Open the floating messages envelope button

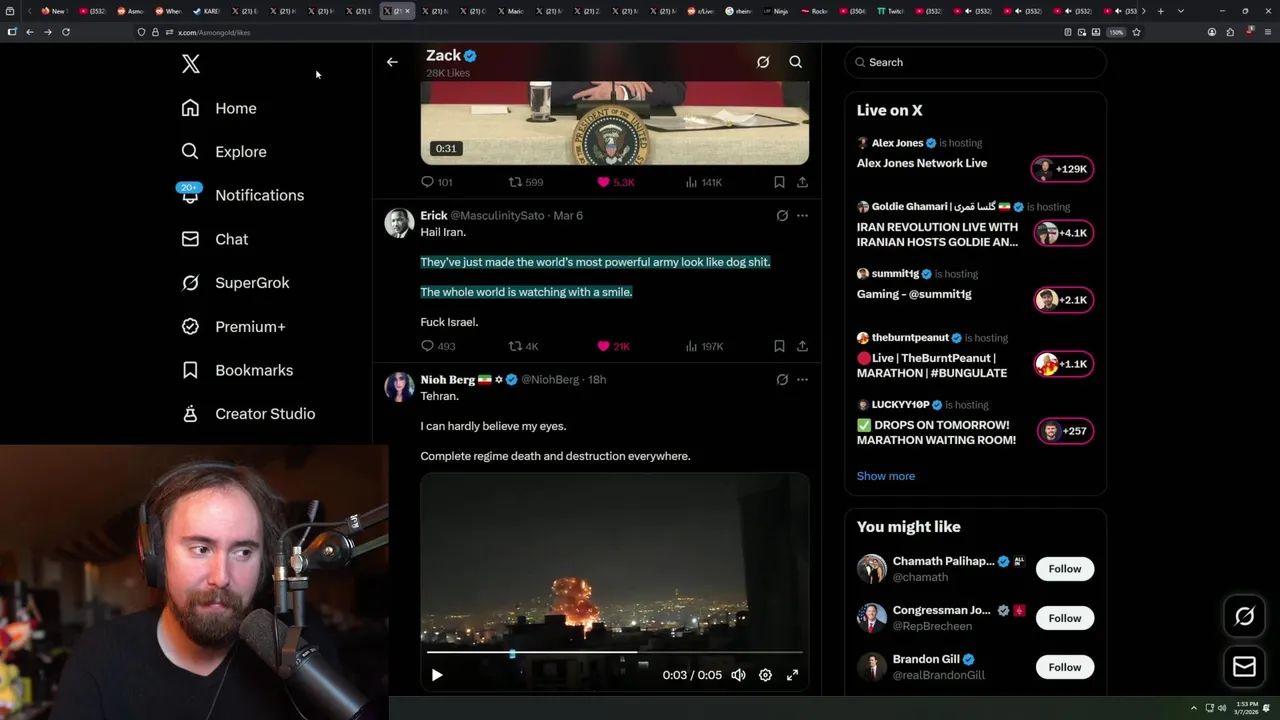pos(1244,666)
